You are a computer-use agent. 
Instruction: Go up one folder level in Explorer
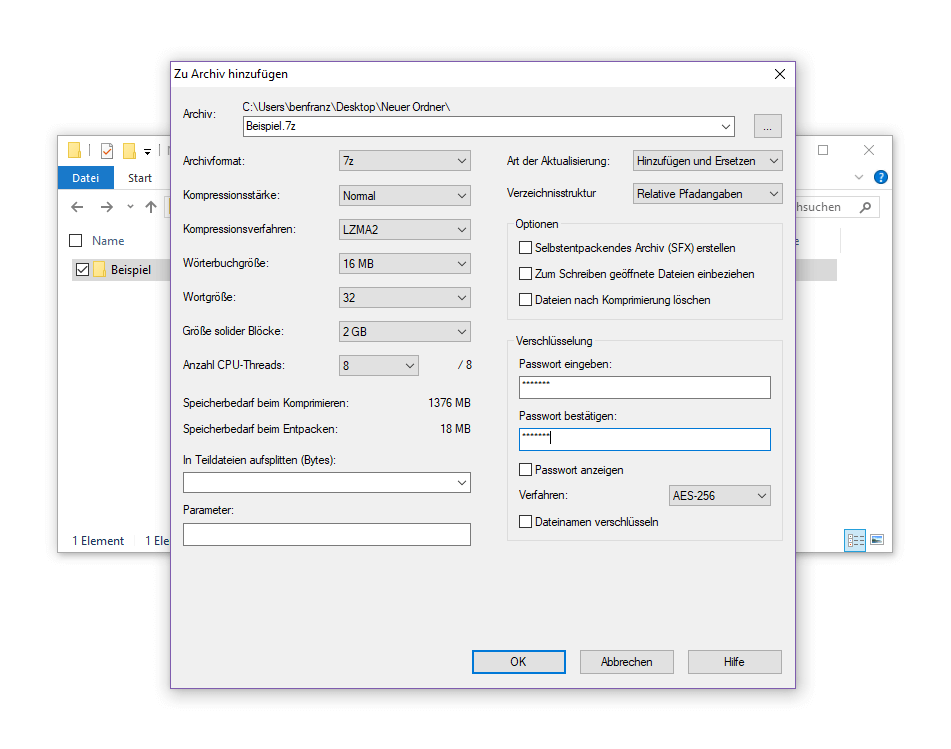click(151, 207)
